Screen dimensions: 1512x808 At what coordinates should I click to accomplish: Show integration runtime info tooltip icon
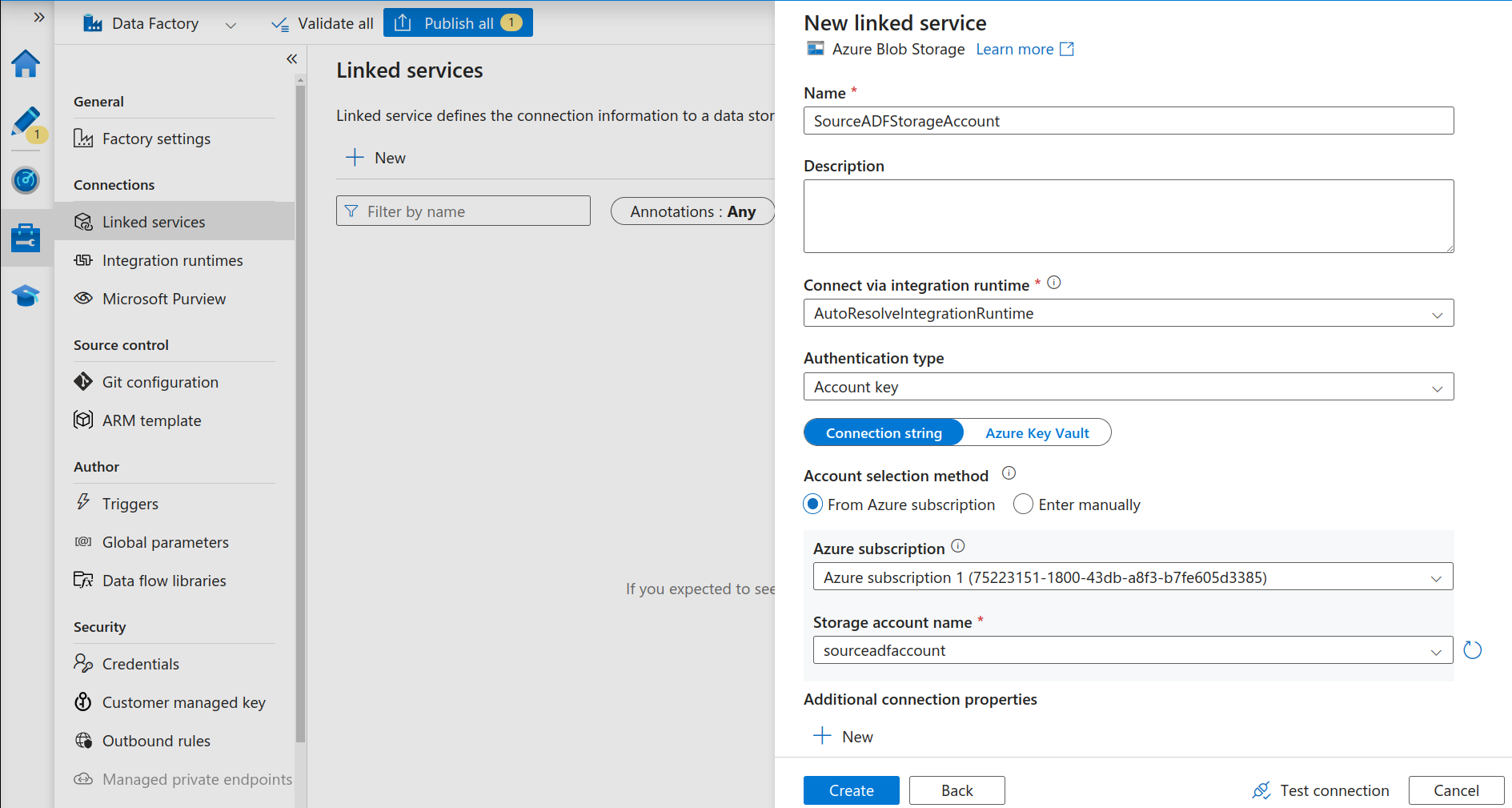[x=1054, y=283]
